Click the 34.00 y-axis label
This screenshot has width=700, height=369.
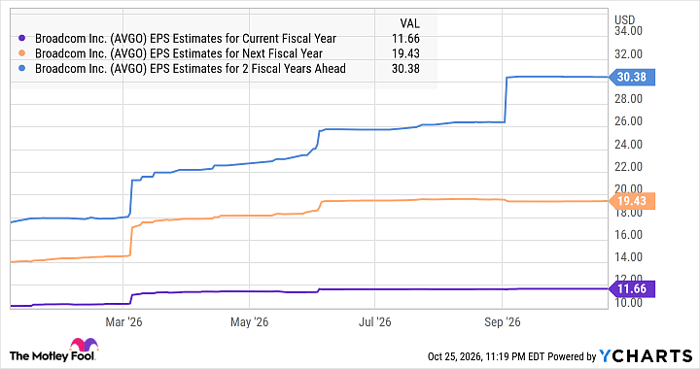[629, 31]
